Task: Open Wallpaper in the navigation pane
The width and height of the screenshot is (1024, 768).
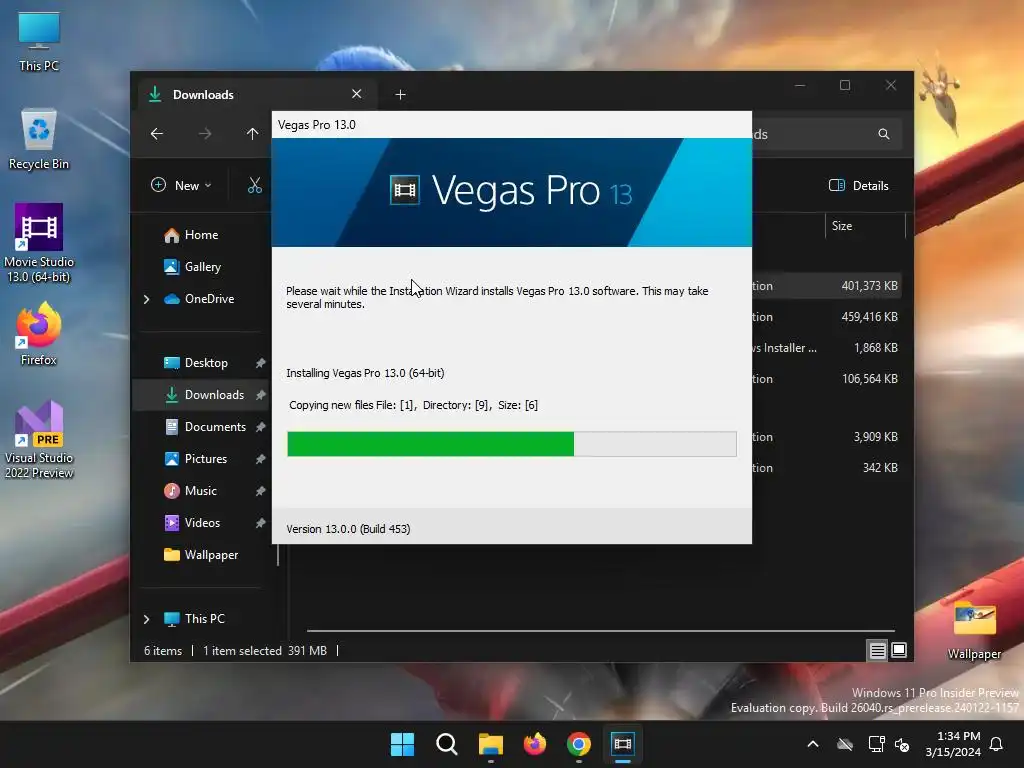Action: pyautogui.click(x=200, y=555)
